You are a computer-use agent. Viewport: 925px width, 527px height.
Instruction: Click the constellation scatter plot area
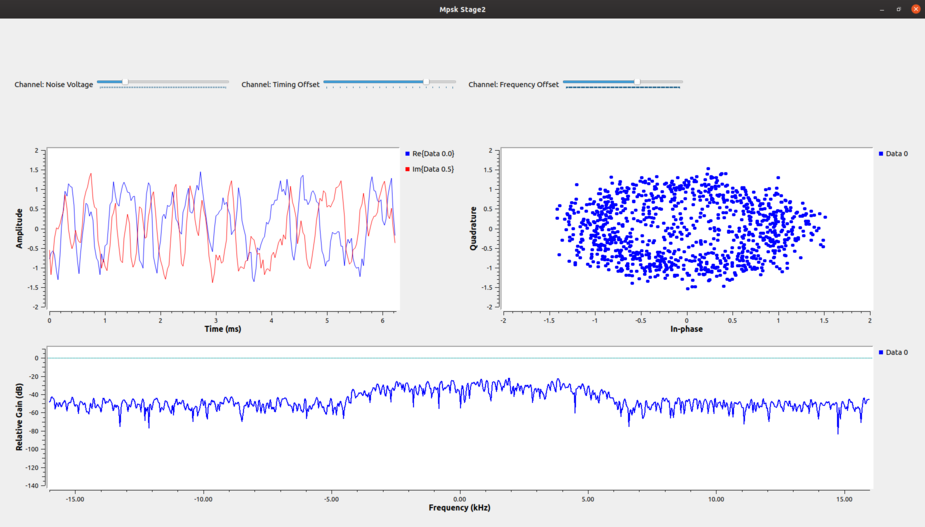(686, 229)
